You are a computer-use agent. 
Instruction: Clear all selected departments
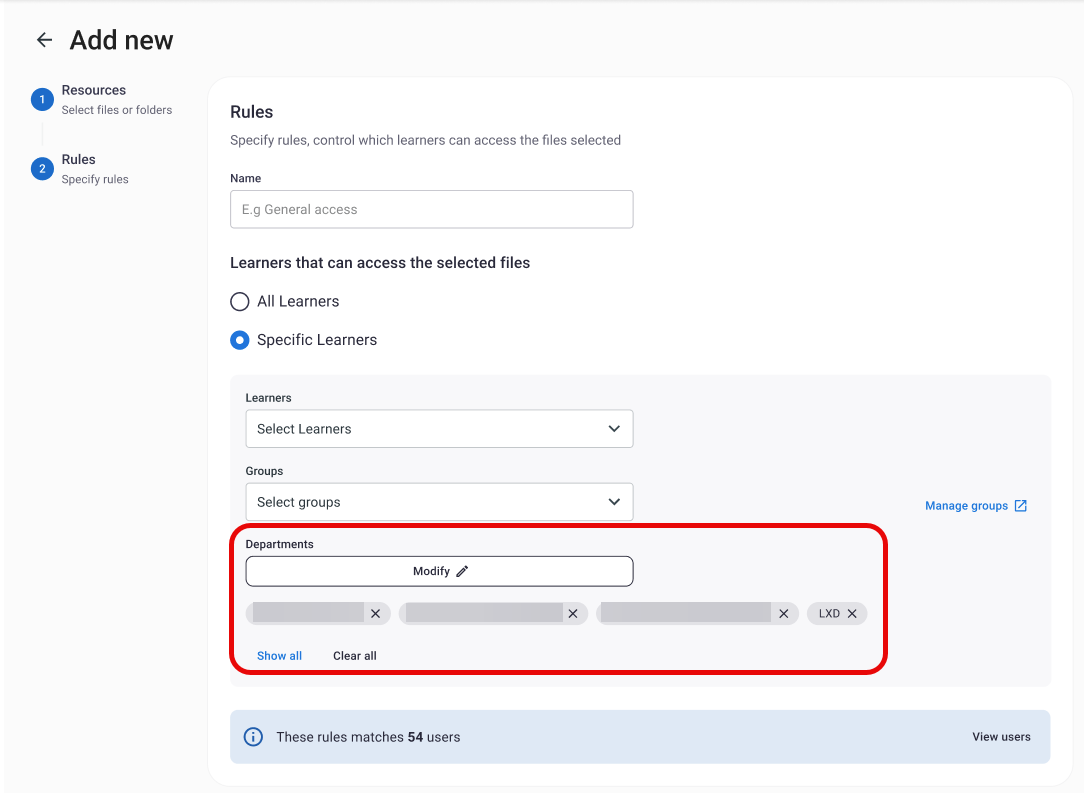pos(355,655)
